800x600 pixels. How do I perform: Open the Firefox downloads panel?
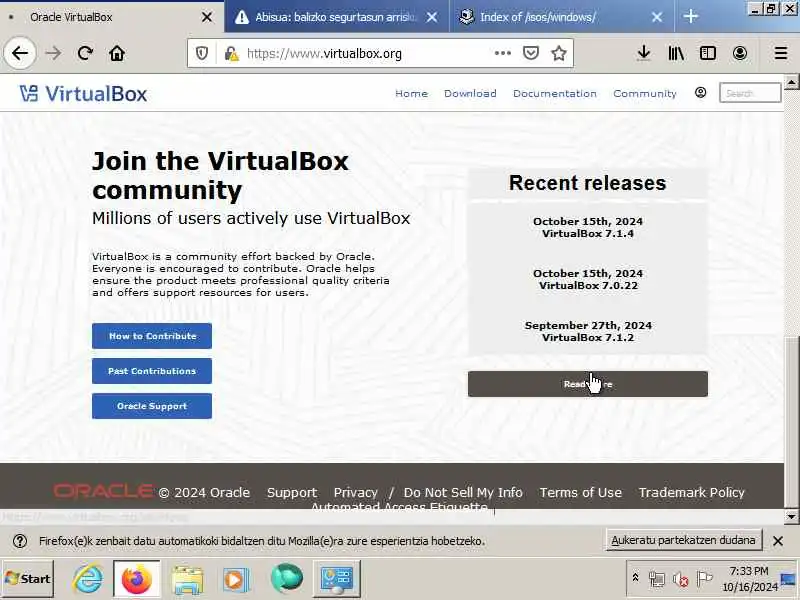coord(644,53)
